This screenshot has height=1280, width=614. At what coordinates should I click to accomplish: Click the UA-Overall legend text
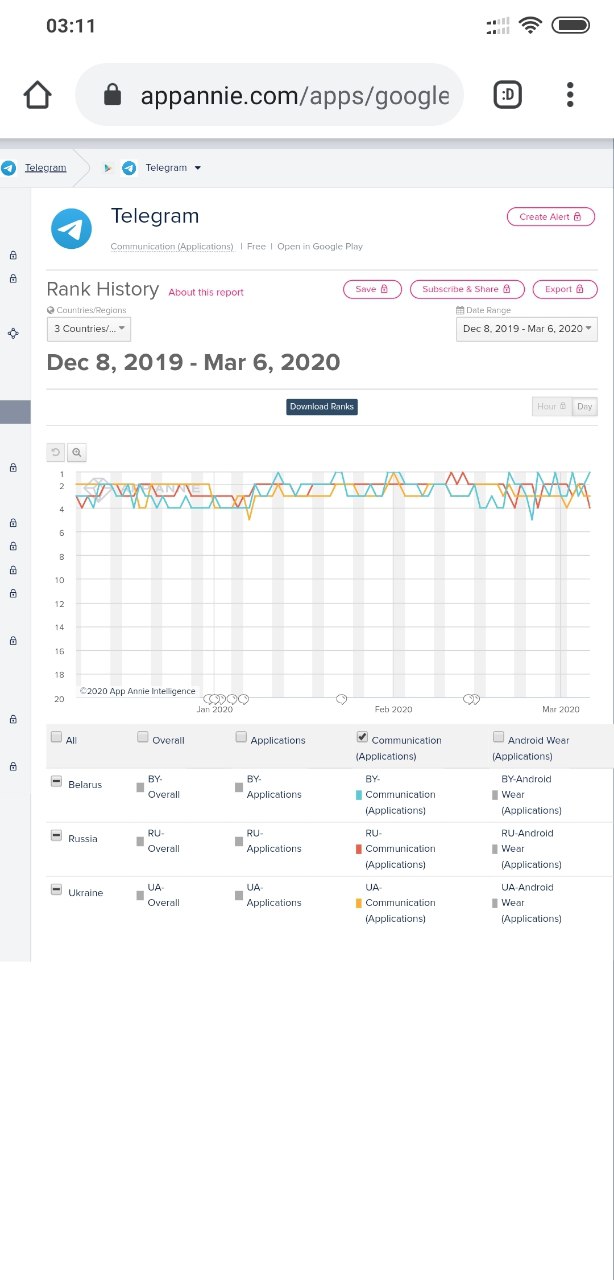[x=164, y=895]
